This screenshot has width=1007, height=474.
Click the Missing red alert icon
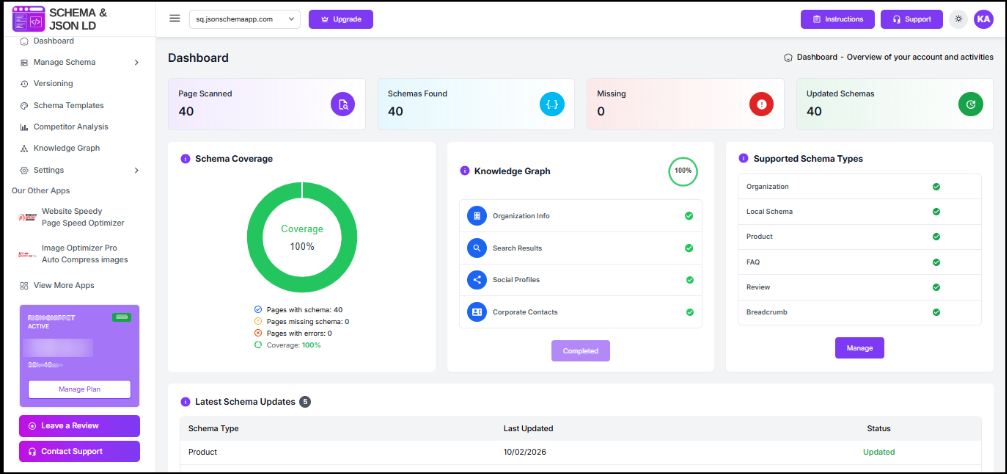coord(761,104)
